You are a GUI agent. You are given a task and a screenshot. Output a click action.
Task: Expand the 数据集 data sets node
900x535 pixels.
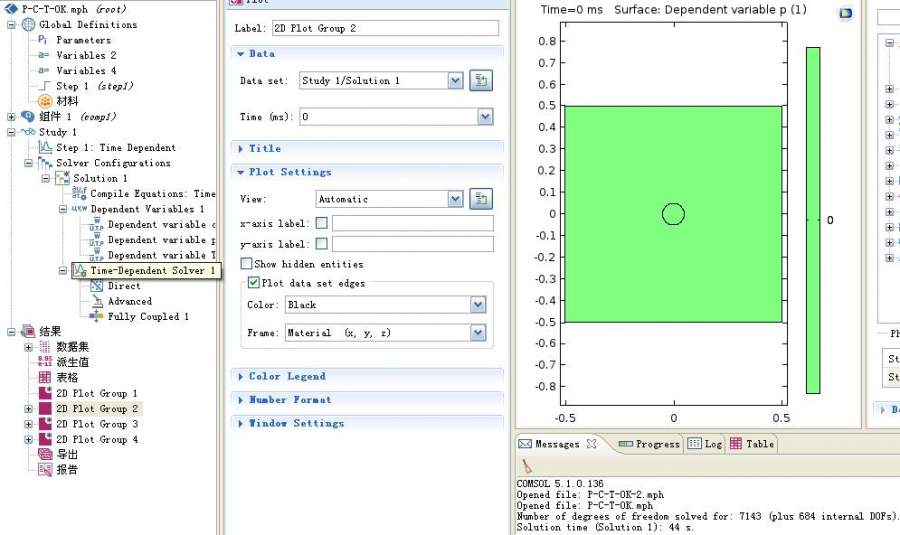pyautogui.click(x=28, y=347)
